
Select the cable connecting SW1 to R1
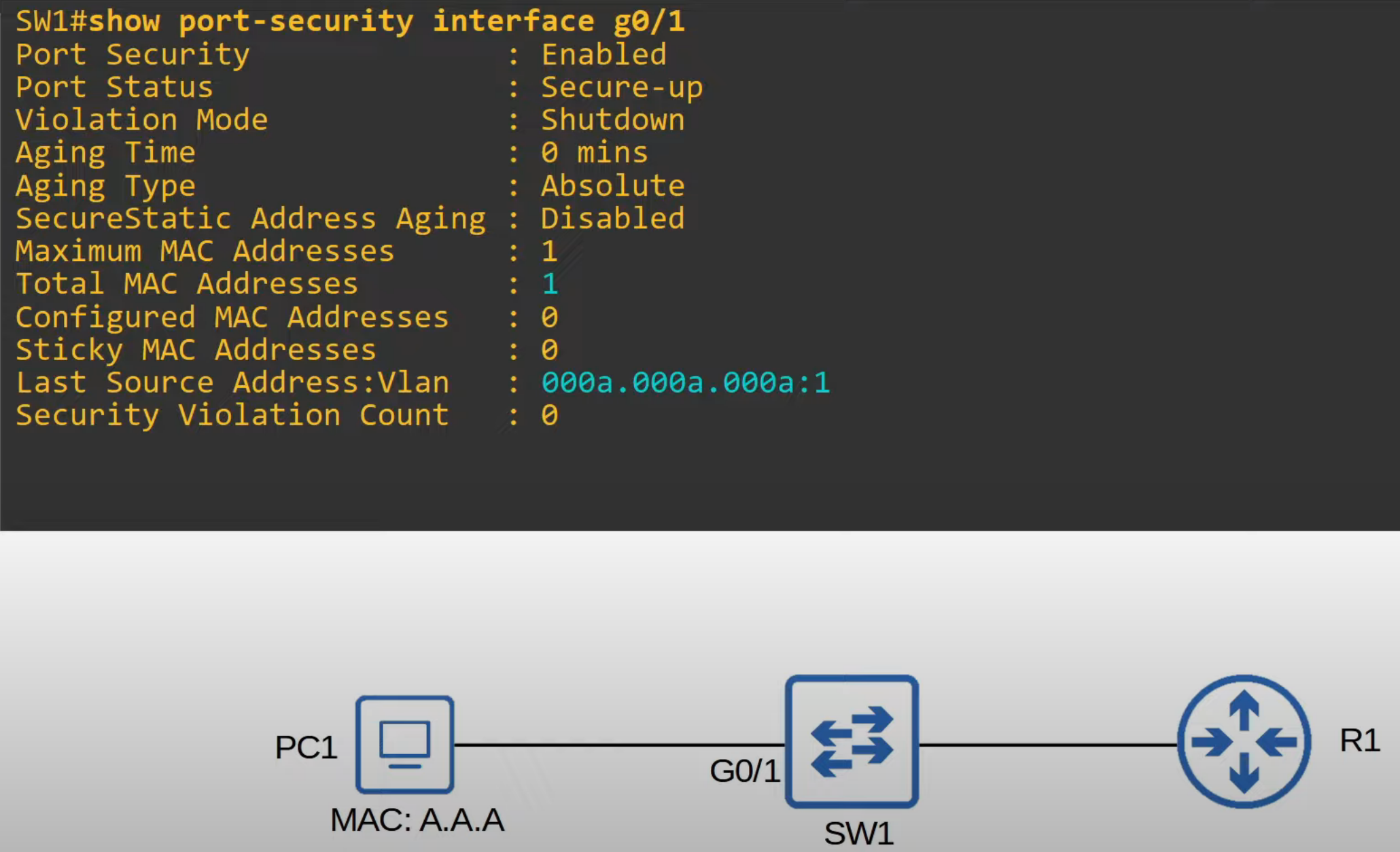coord(1047,745)
